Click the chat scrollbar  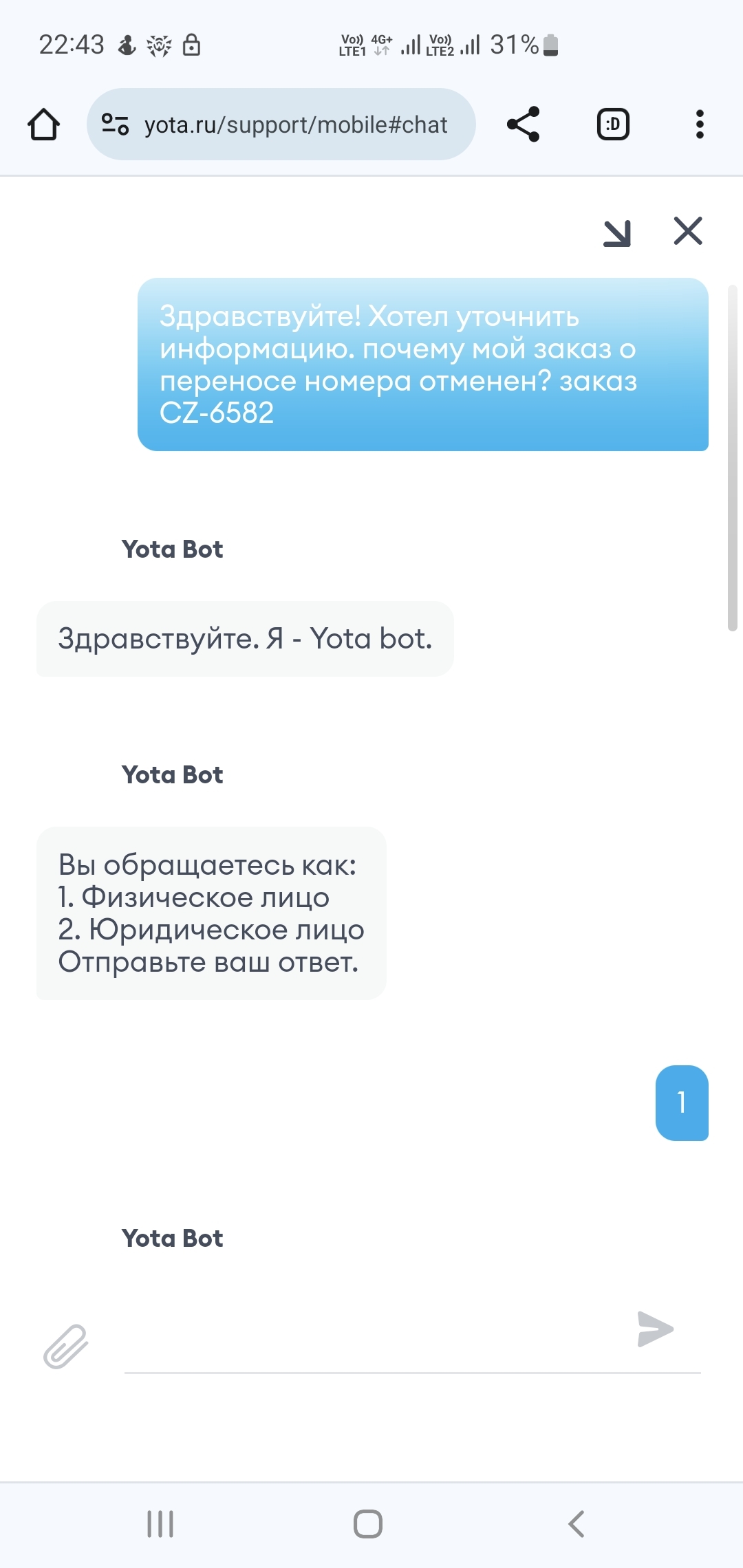coord(732,457)
